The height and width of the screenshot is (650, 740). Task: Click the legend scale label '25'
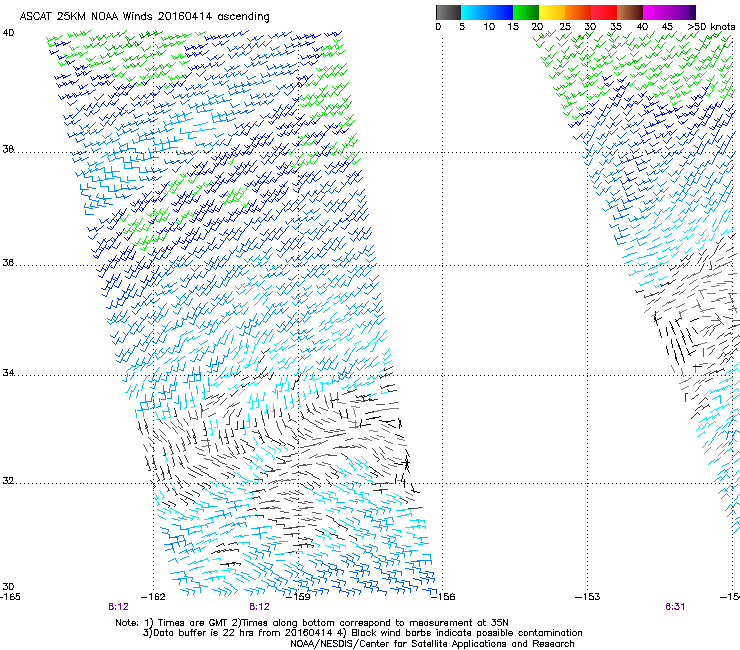(x=565, y=27)
